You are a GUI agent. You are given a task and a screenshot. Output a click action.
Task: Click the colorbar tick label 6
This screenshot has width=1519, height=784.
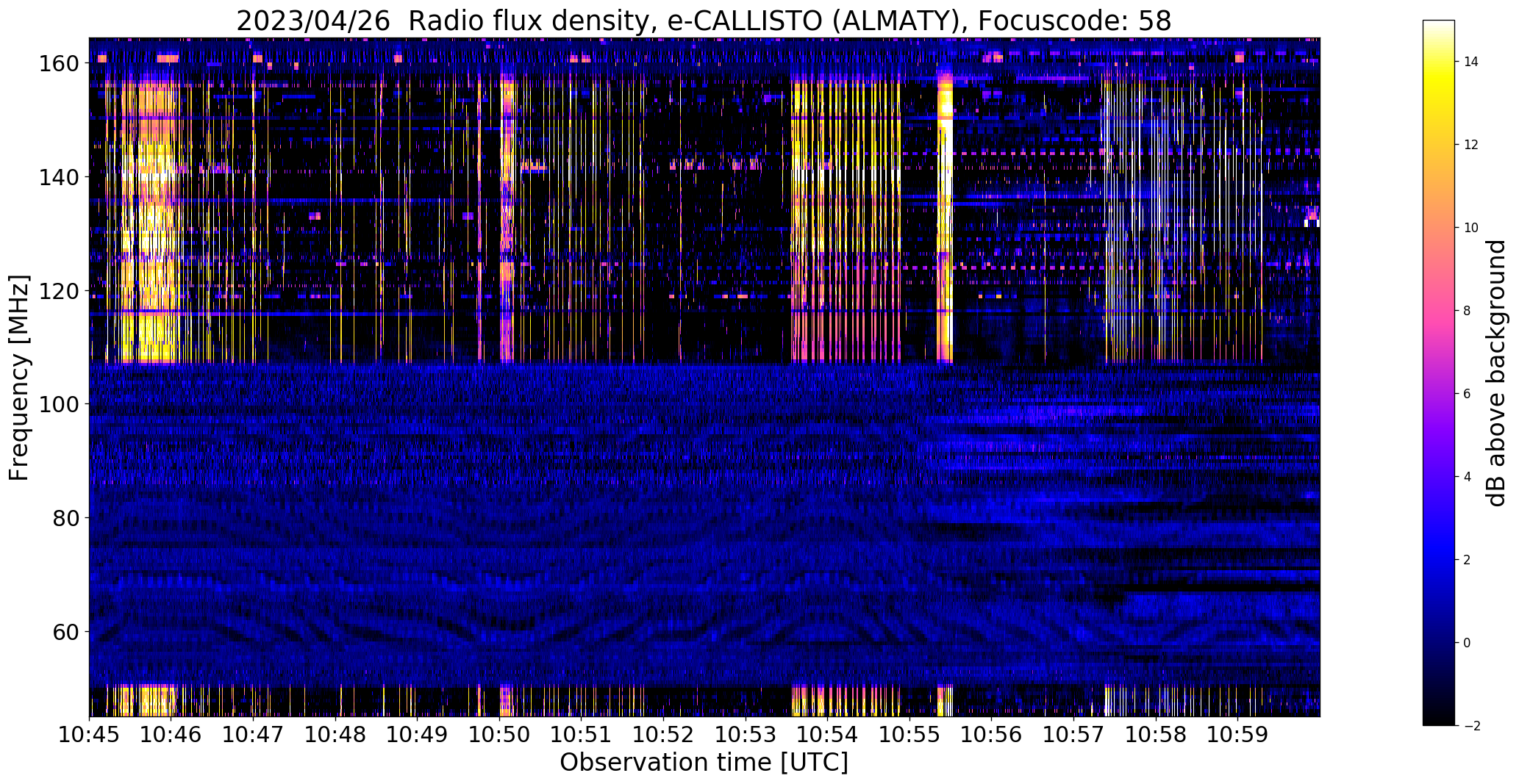pos(1468,394)
